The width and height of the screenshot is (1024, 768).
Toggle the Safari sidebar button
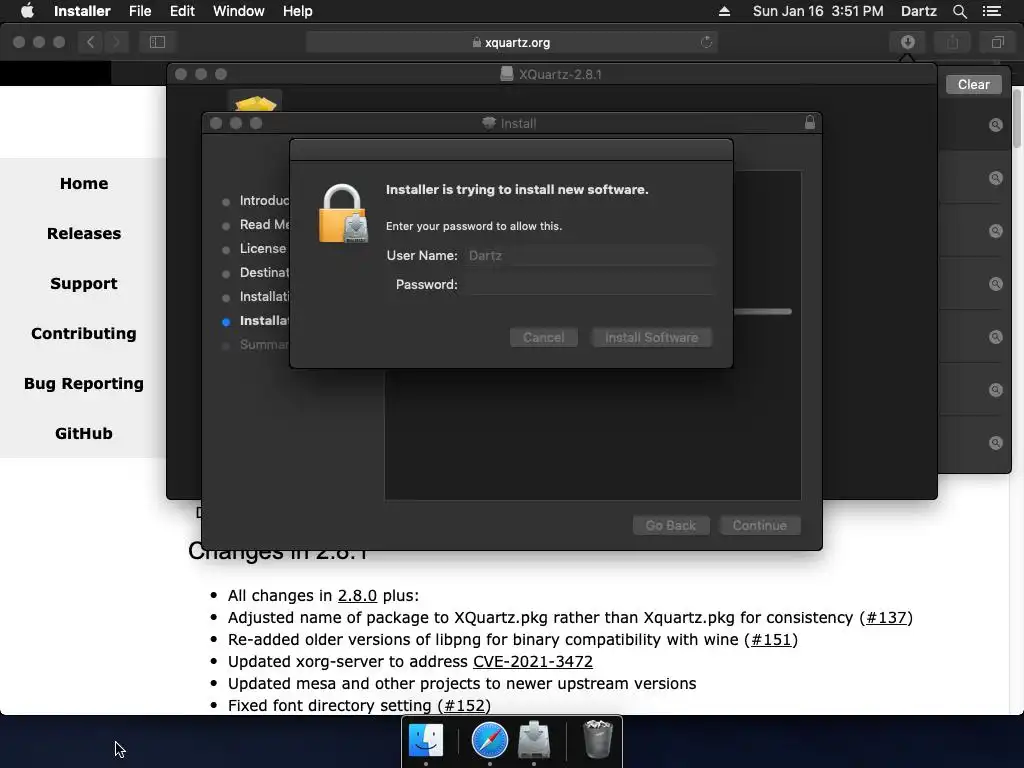click(x=157, y=42)
